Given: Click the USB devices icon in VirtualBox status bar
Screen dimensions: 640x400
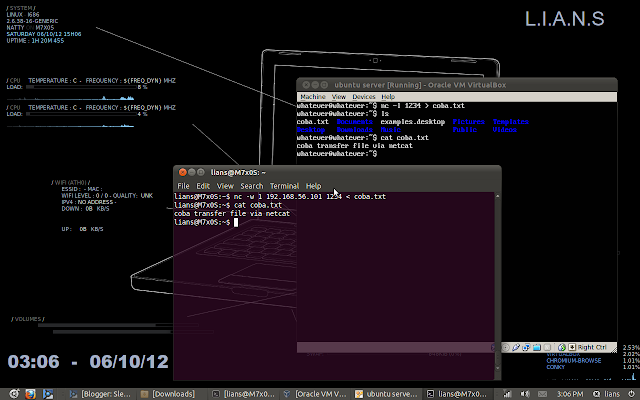Looking at the screenshot, I should (x=516, y=347).
